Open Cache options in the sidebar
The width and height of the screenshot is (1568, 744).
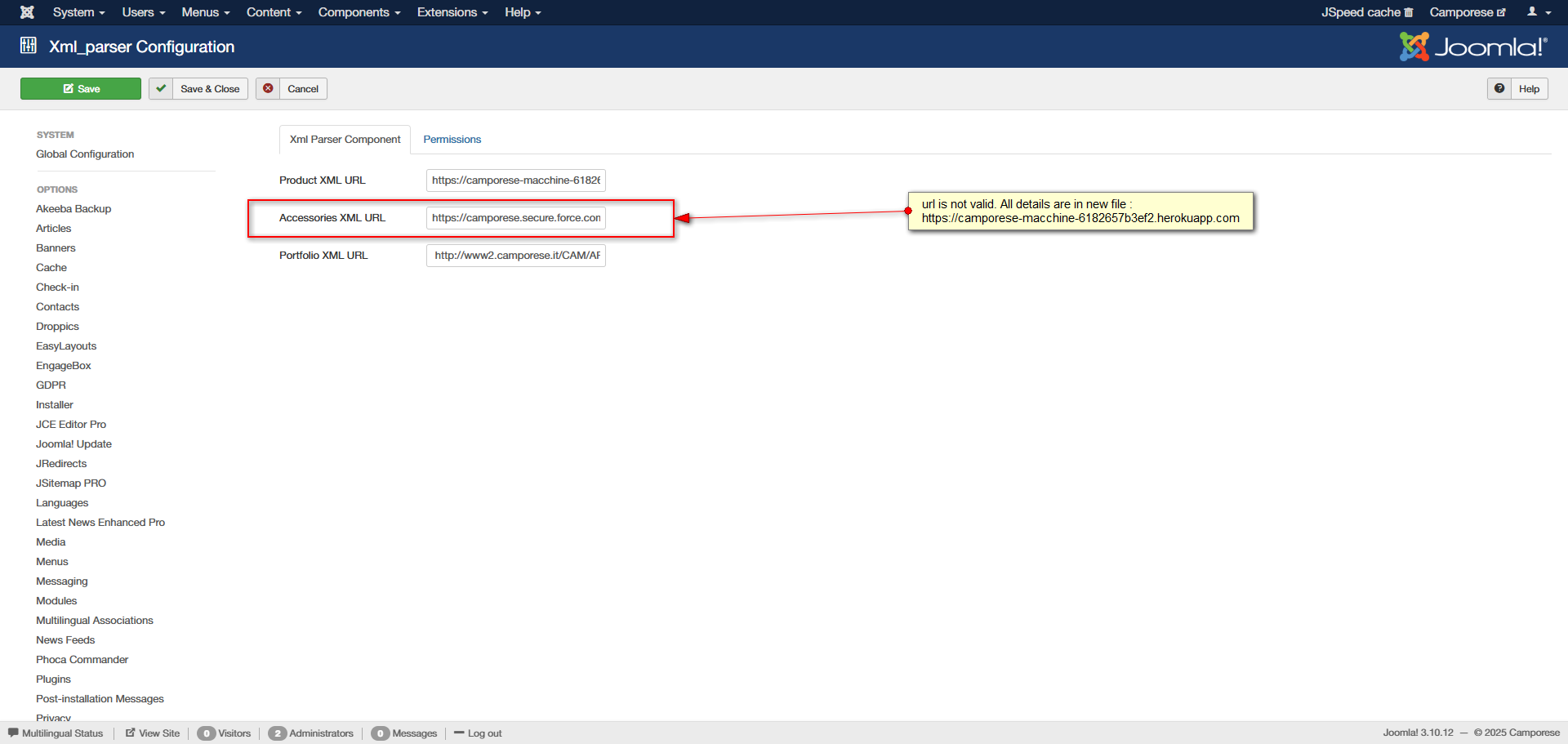51,268
